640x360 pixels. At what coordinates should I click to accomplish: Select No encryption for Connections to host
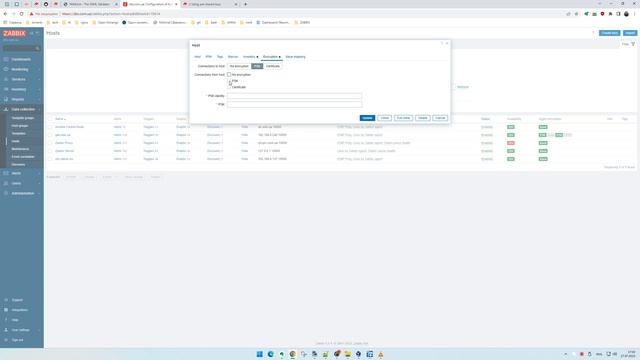(239, 66)
